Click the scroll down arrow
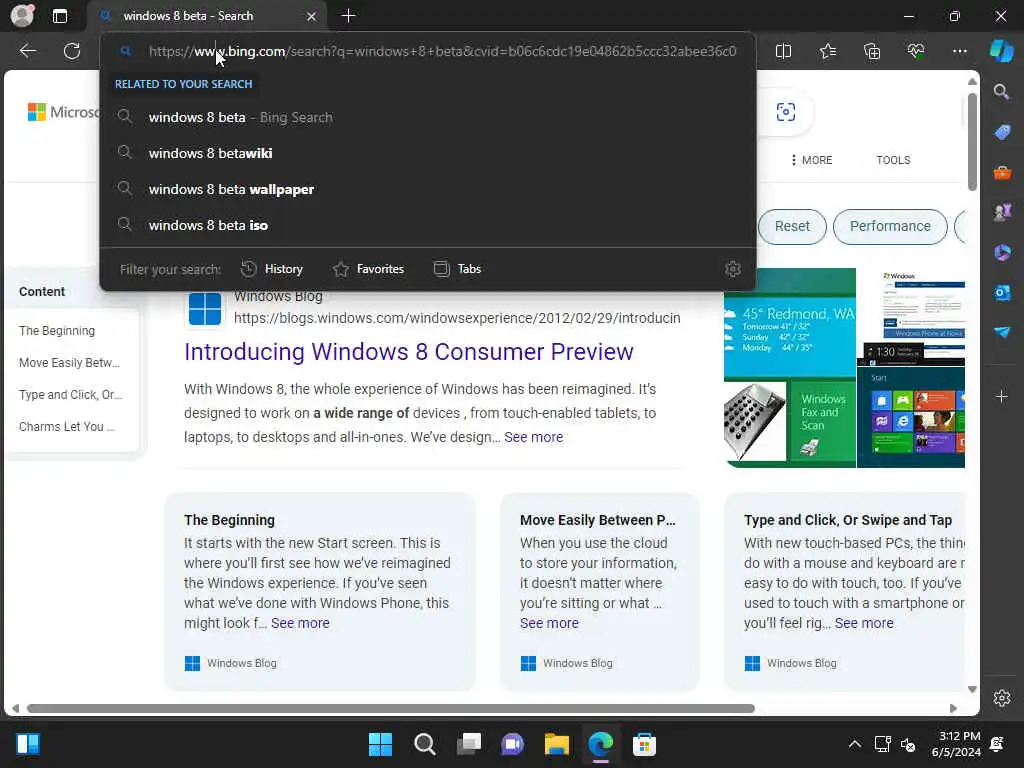The height and width of the screenshot is (768, 1024). 972,690
